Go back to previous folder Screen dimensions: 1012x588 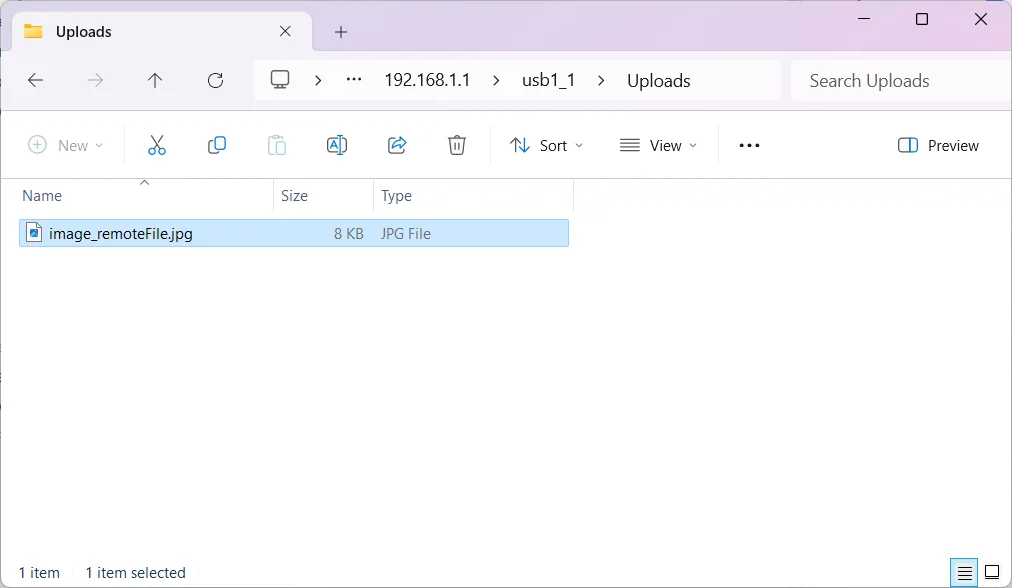click(35, 80)
